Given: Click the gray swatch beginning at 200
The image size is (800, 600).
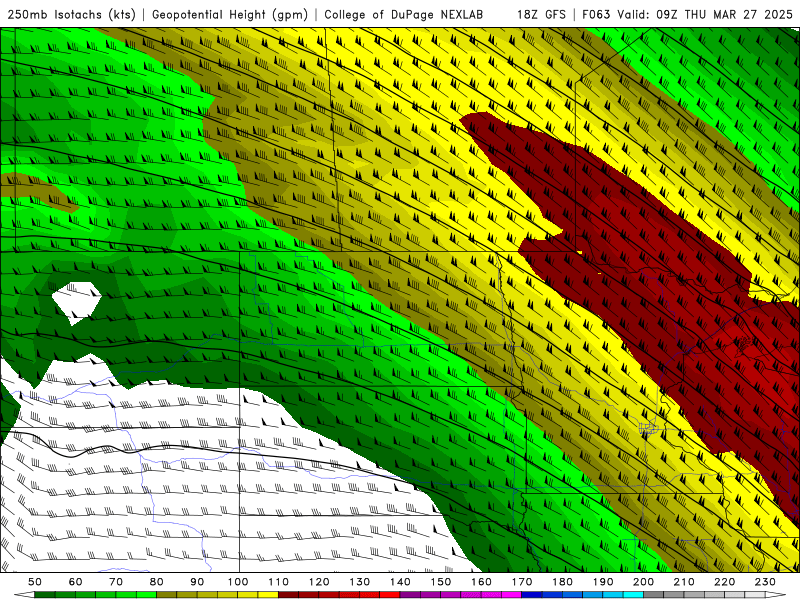Looking at the screenshot, I should pos(654,595).
